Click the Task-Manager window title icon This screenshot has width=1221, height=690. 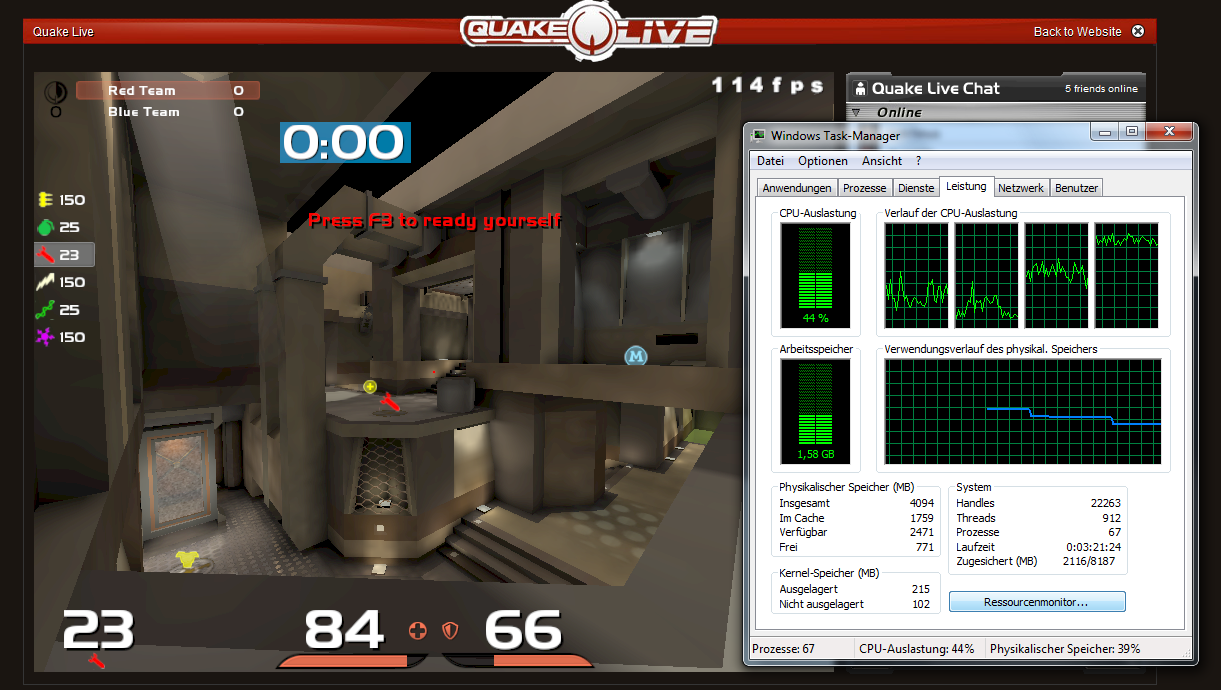tap(759, 135)
